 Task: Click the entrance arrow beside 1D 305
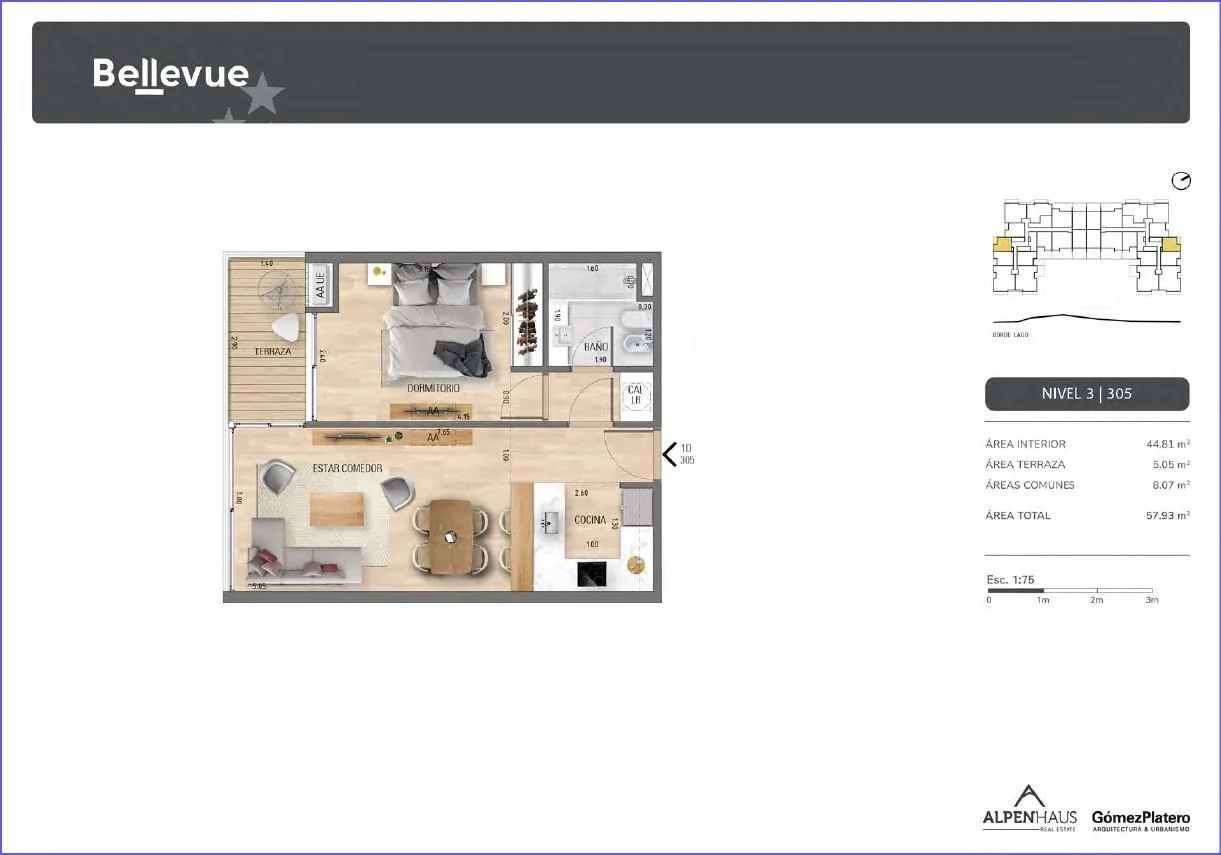click(x=669, y=454)
